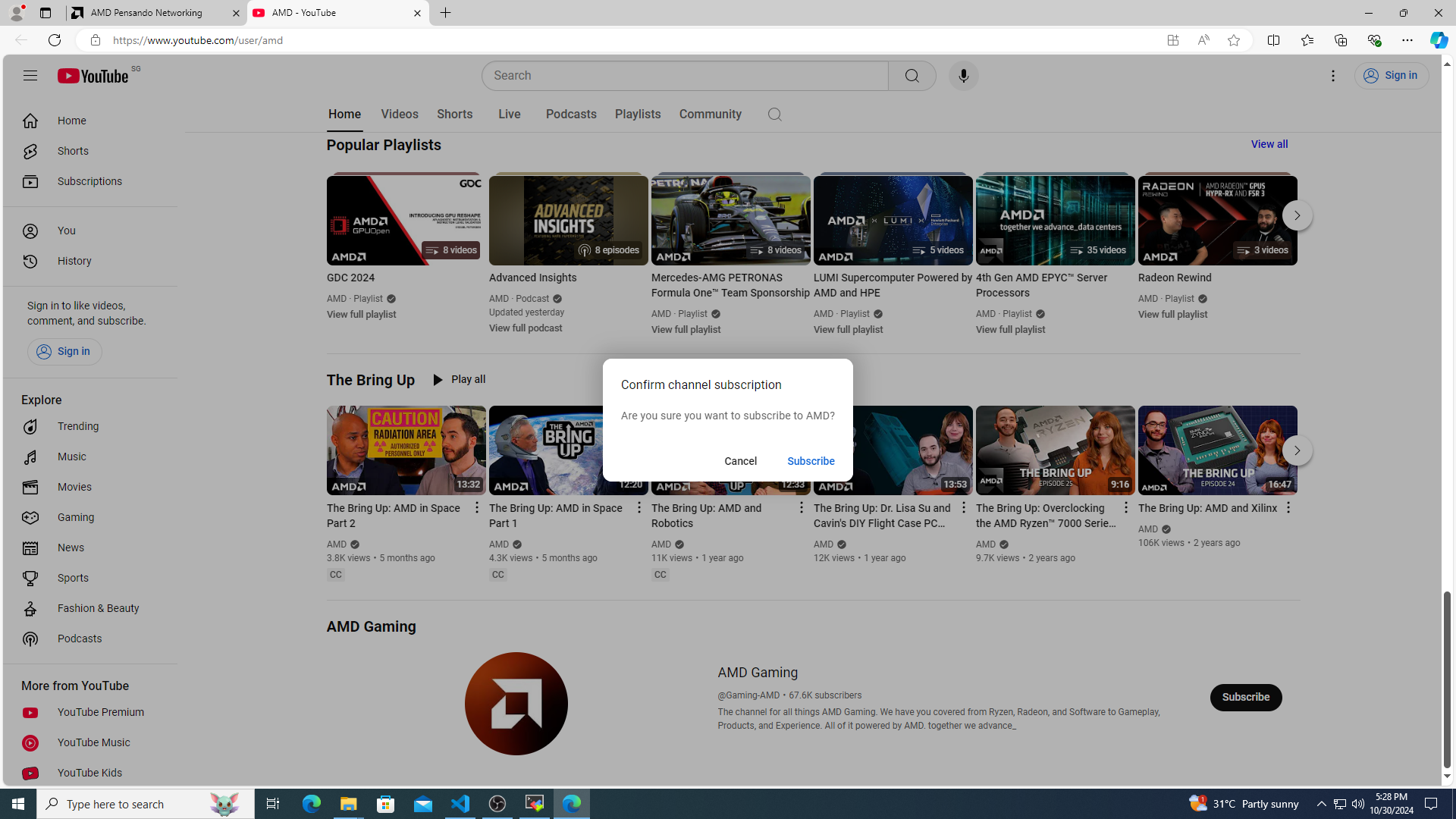Click View all playlists link
Viewport: 1456px width, 819px height.
[x=1269, y=144]
